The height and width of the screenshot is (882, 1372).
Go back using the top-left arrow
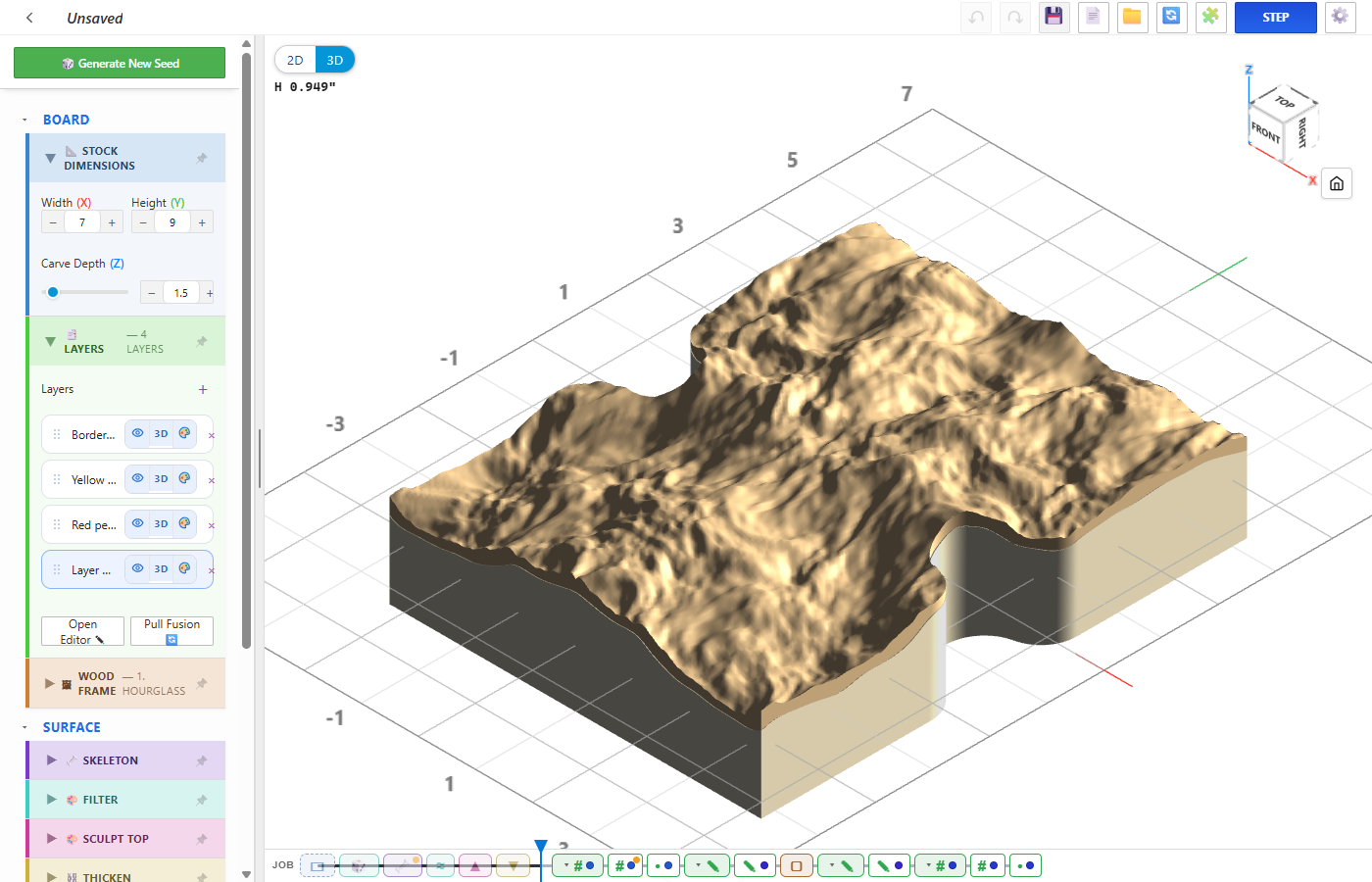point(29,18)
